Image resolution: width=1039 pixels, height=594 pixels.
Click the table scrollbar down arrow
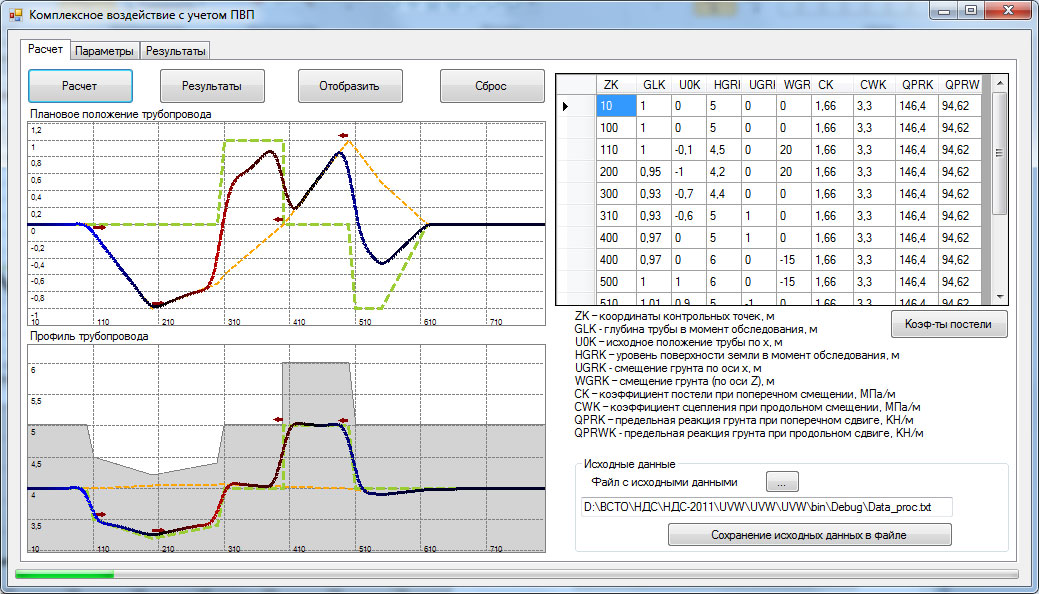pos(1000,297)
